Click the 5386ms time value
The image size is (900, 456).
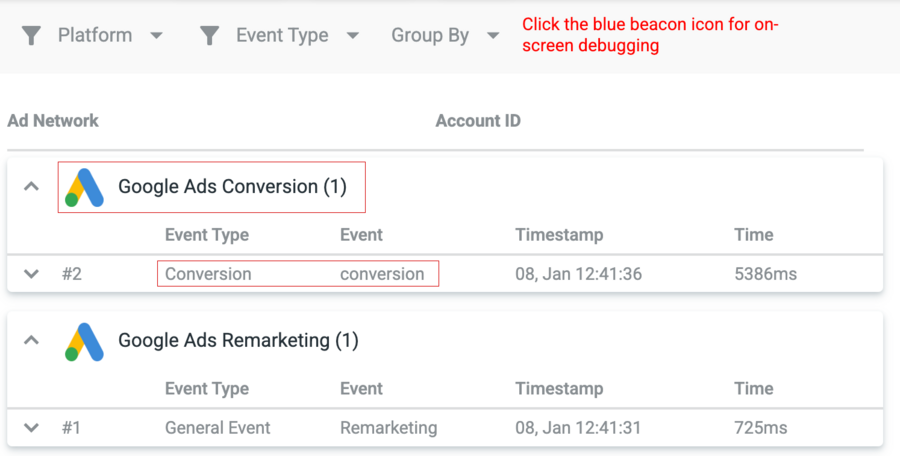click(x=765, y=274)
